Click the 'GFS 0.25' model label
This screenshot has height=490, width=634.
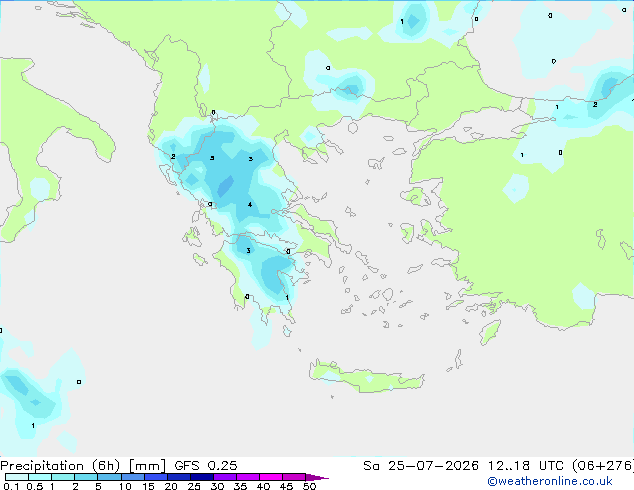[x=206, y=466]
